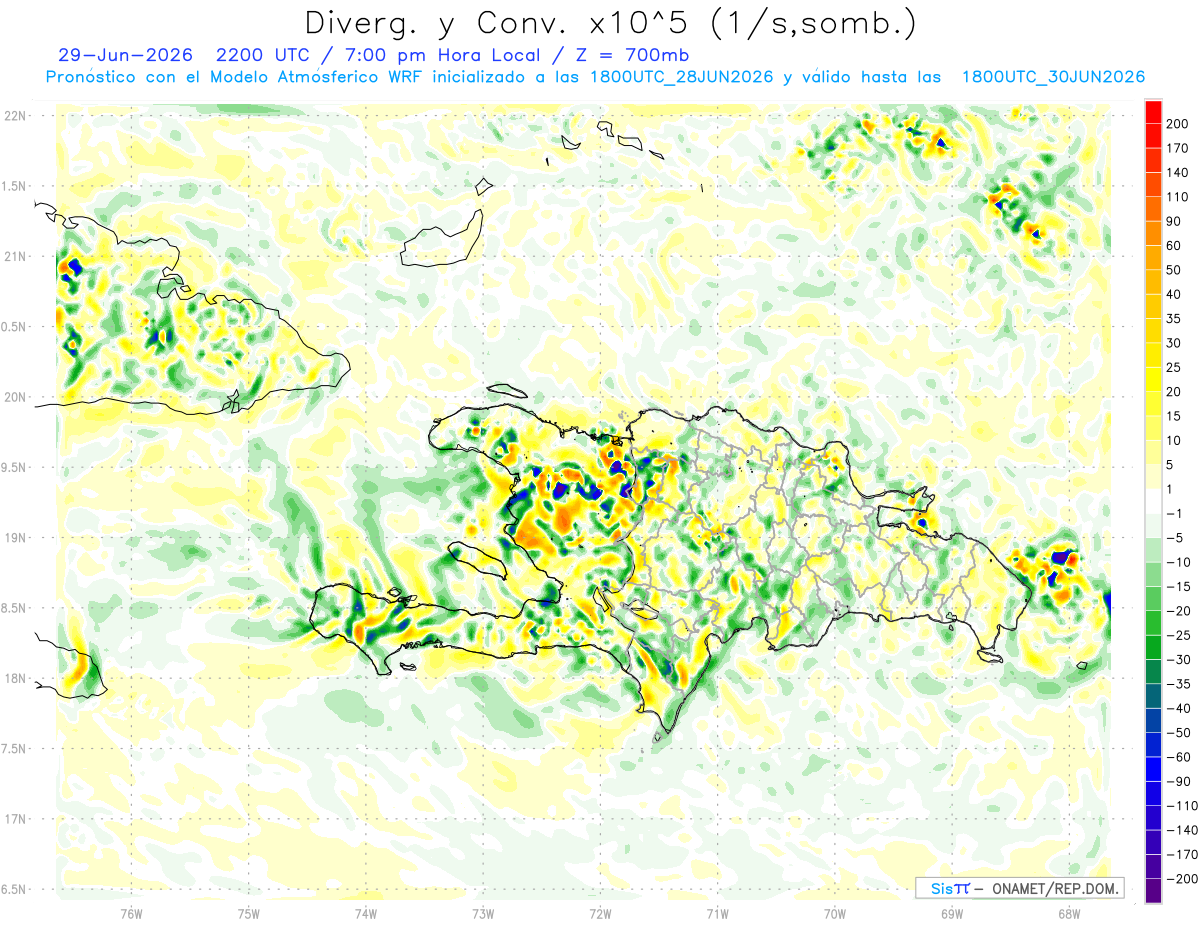Click the '-170' value on the color scale

(x=1181, y=854)
